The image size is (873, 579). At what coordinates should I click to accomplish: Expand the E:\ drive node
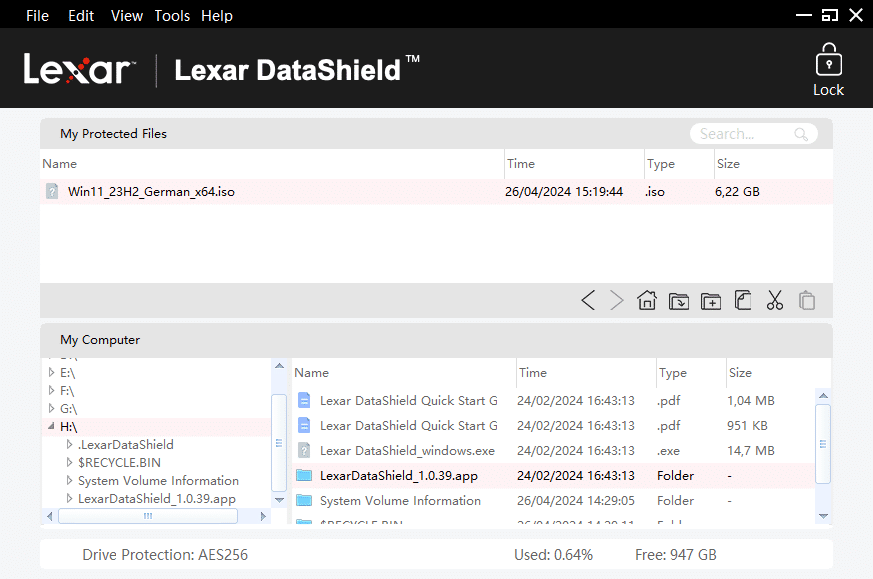click(52, 372)
